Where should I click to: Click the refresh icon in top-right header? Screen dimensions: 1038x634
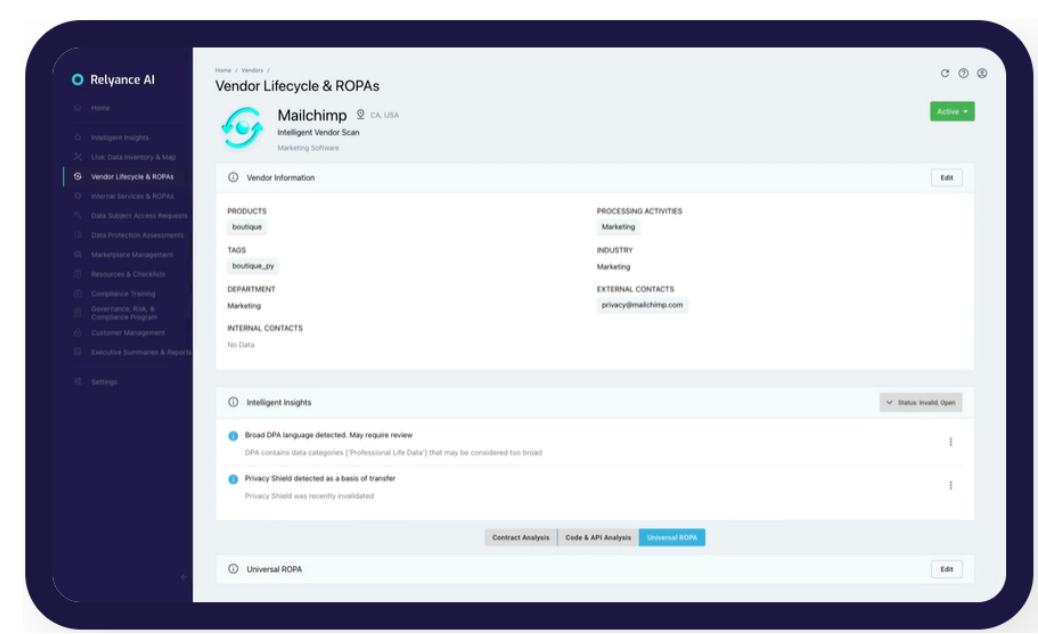[945, 73]
